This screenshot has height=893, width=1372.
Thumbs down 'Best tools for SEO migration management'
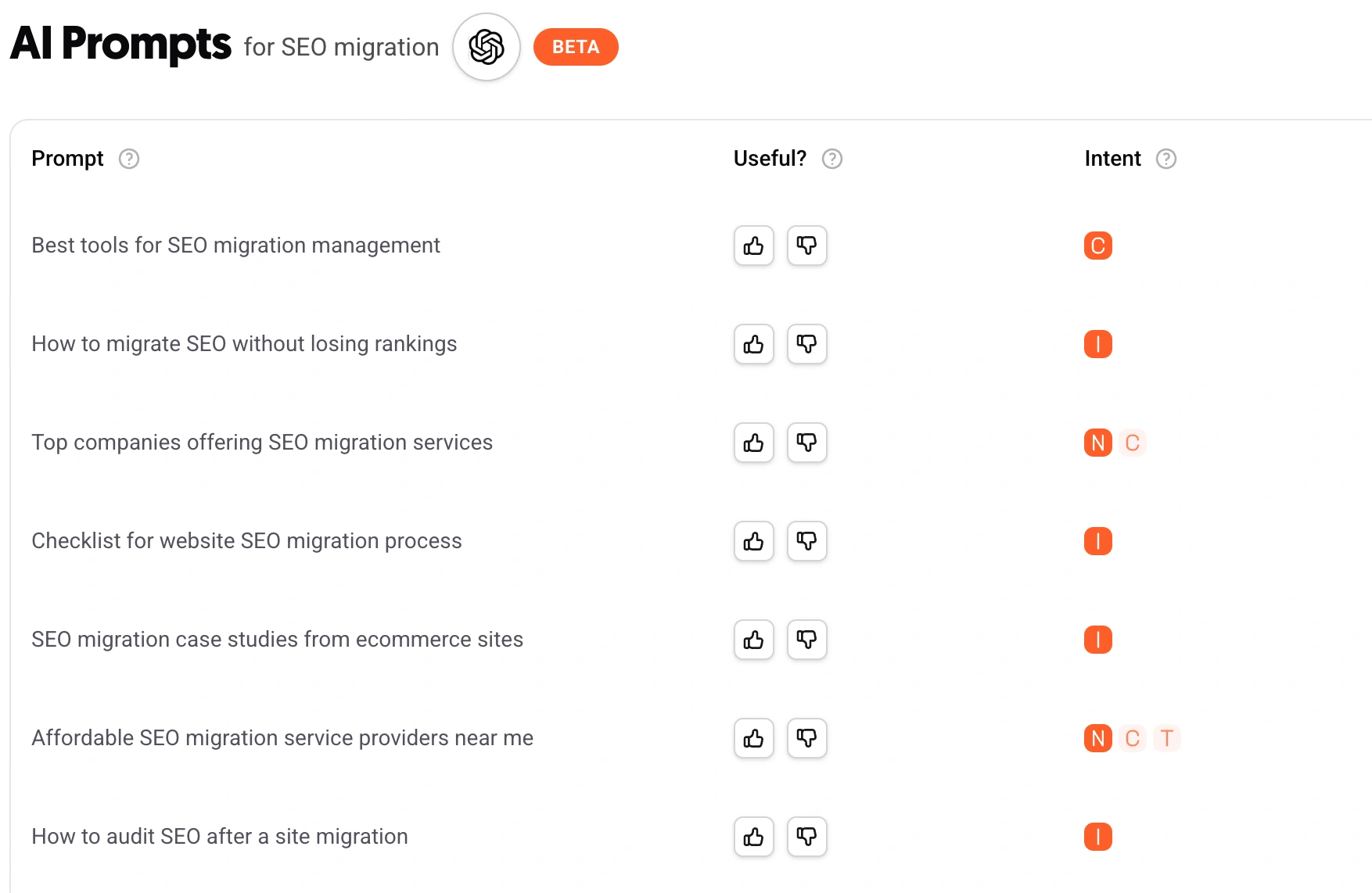tap(806, 246)
